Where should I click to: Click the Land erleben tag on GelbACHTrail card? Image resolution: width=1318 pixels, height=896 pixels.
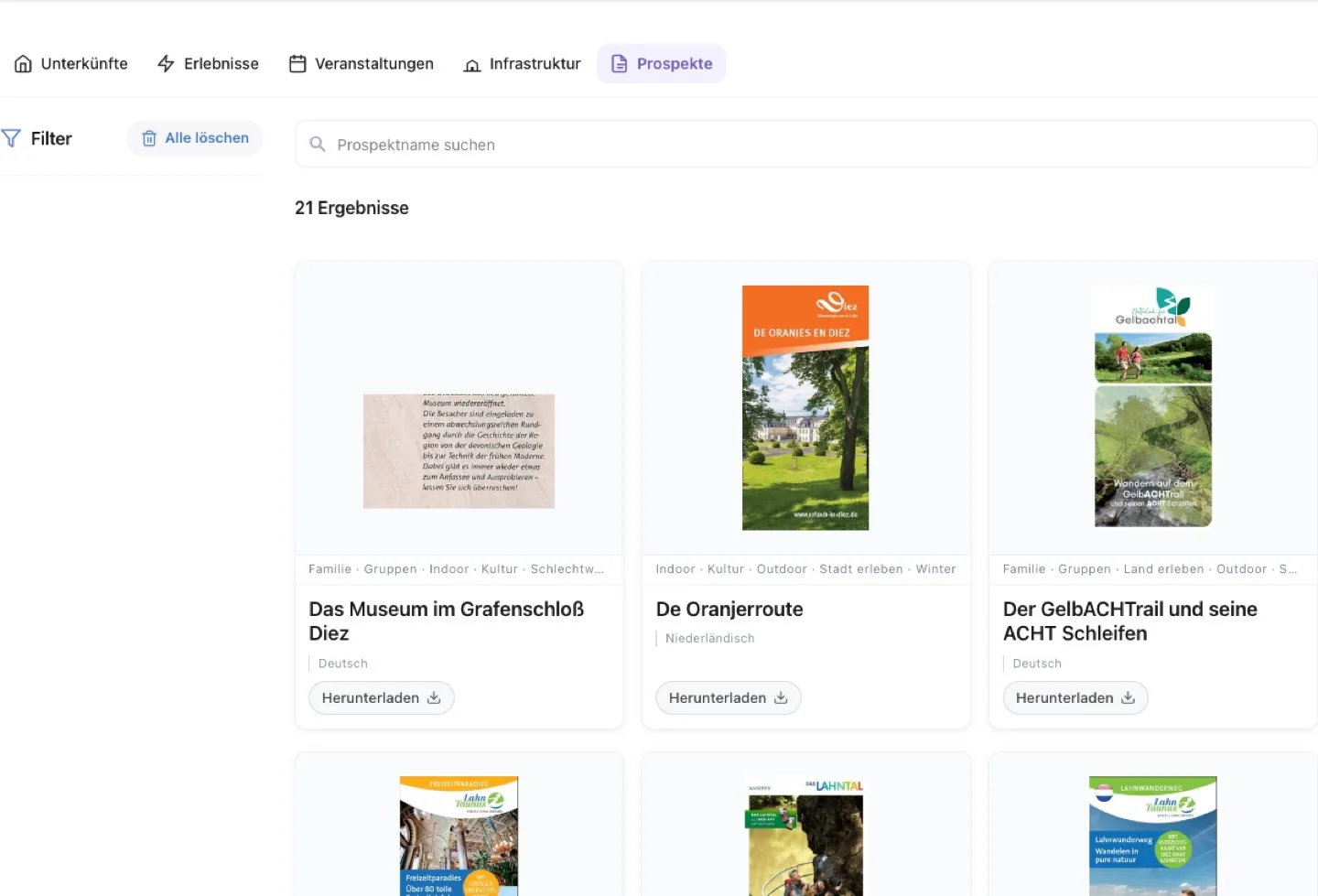tap(1164, 569)
